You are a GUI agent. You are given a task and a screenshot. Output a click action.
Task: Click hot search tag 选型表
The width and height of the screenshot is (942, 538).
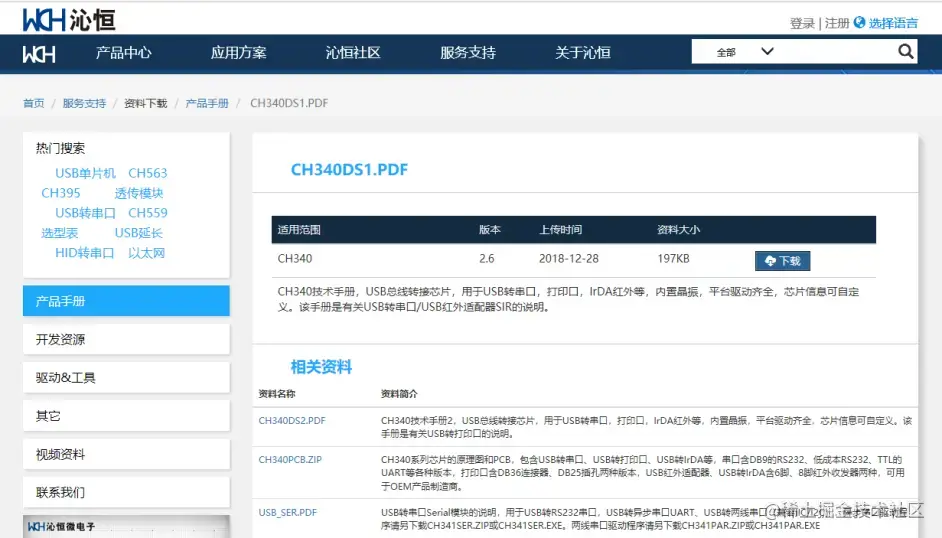(x=59, y=233)
